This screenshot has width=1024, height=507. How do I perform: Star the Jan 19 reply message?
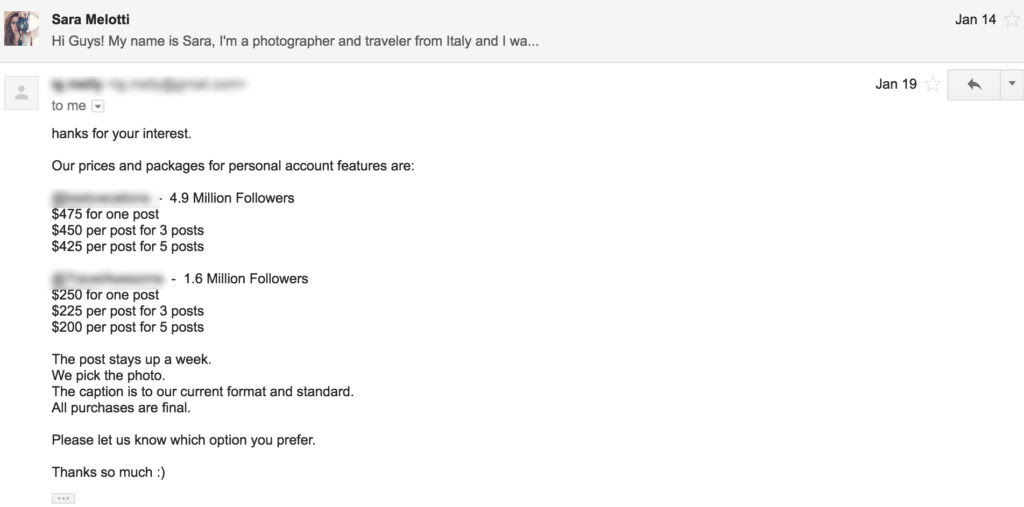click(x=933, y=84)
